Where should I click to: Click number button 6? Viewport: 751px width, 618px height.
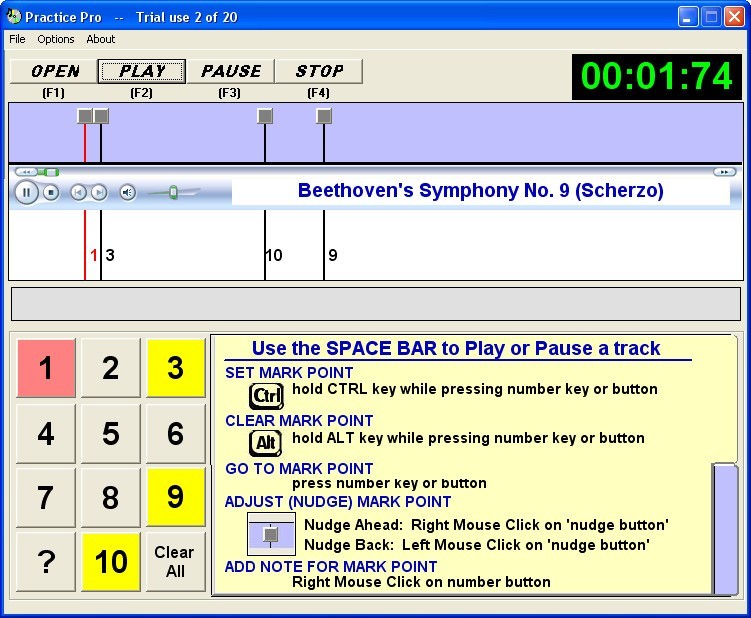[176, 433]
